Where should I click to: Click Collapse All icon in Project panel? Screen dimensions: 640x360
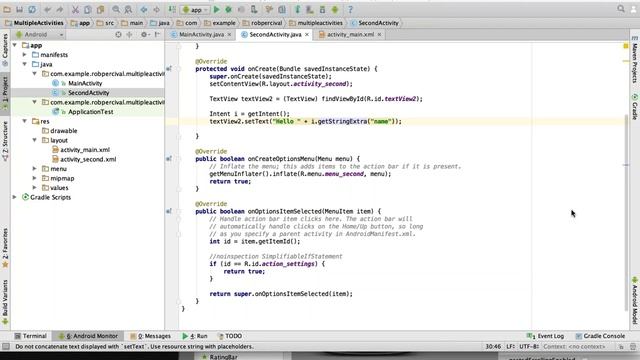129,35
